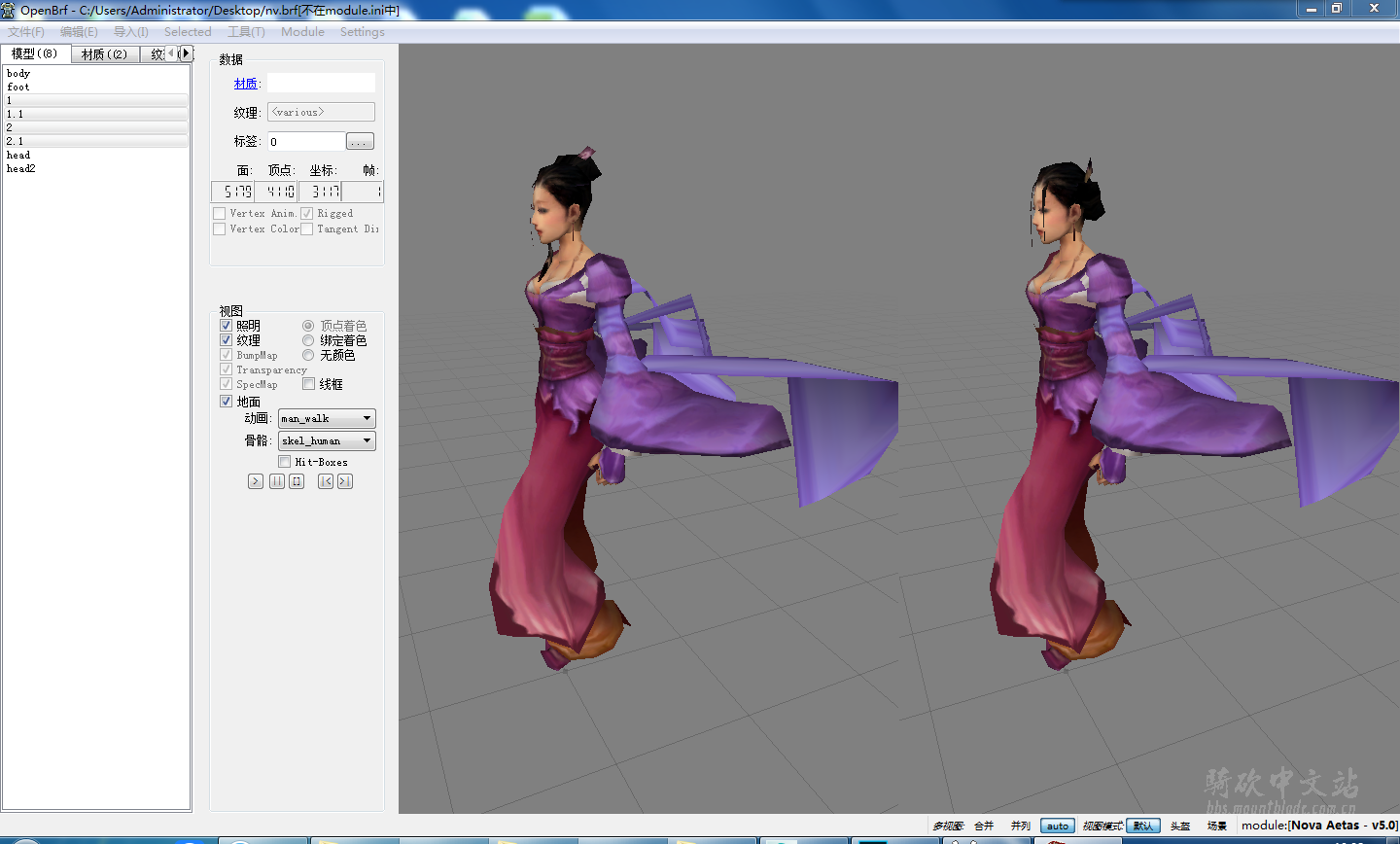Image resolution: width=1400 pixels, height=844 pixels.
Task: Choose 默认 default view mode
Action: pyautogui.click(x=1143, y=826)
